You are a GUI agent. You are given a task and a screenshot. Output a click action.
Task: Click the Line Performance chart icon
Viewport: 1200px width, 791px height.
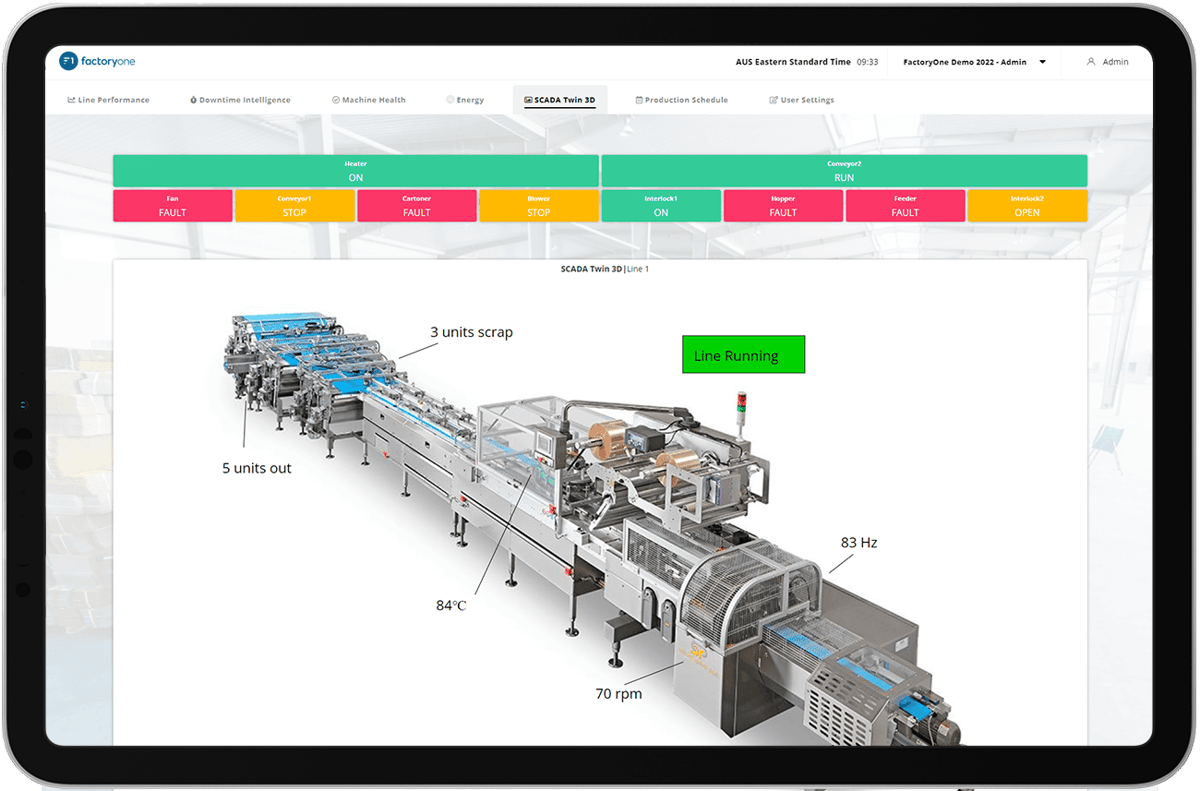tap(71, 100)
